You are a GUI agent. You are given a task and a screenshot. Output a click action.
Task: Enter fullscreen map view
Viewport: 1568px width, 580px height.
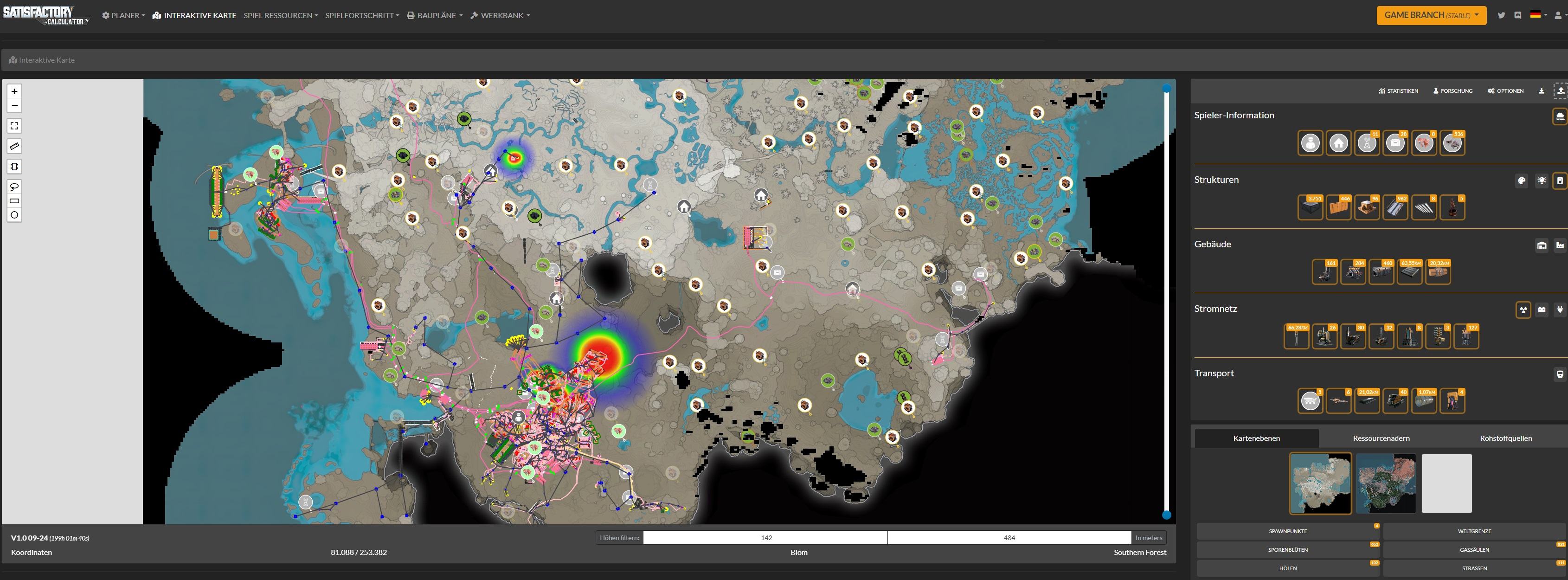14,126
